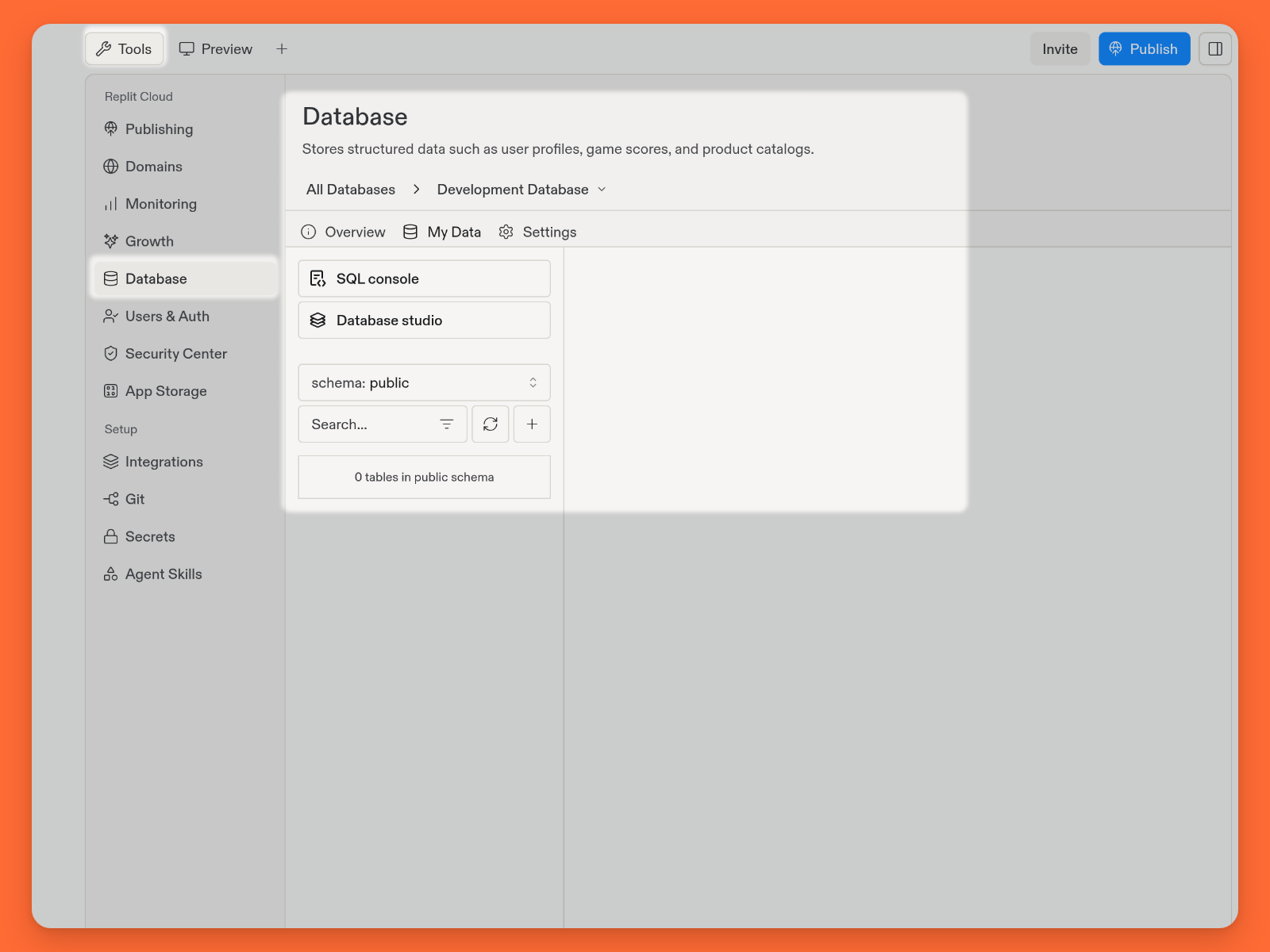Open Users & Auth settings
This screenshot has height=952, width=1270.
click(x=184, y=316)
